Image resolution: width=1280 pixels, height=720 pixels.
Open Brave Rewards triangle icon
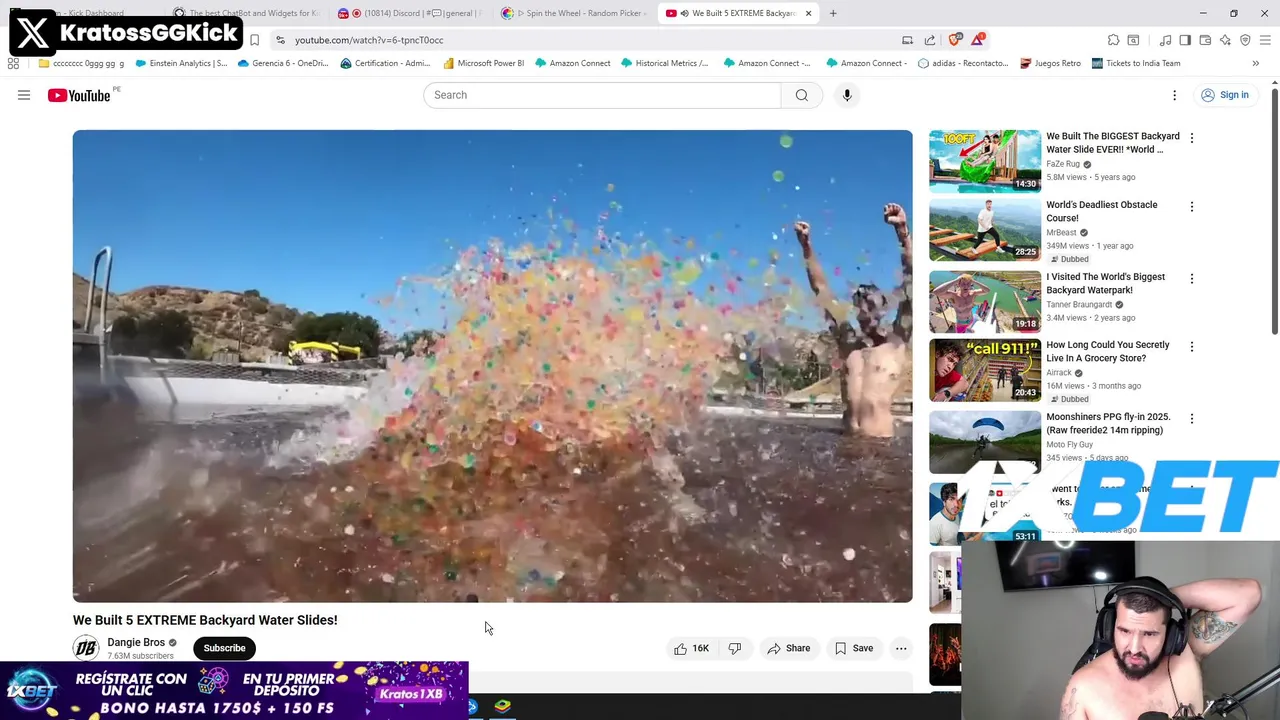coord(978,40)
